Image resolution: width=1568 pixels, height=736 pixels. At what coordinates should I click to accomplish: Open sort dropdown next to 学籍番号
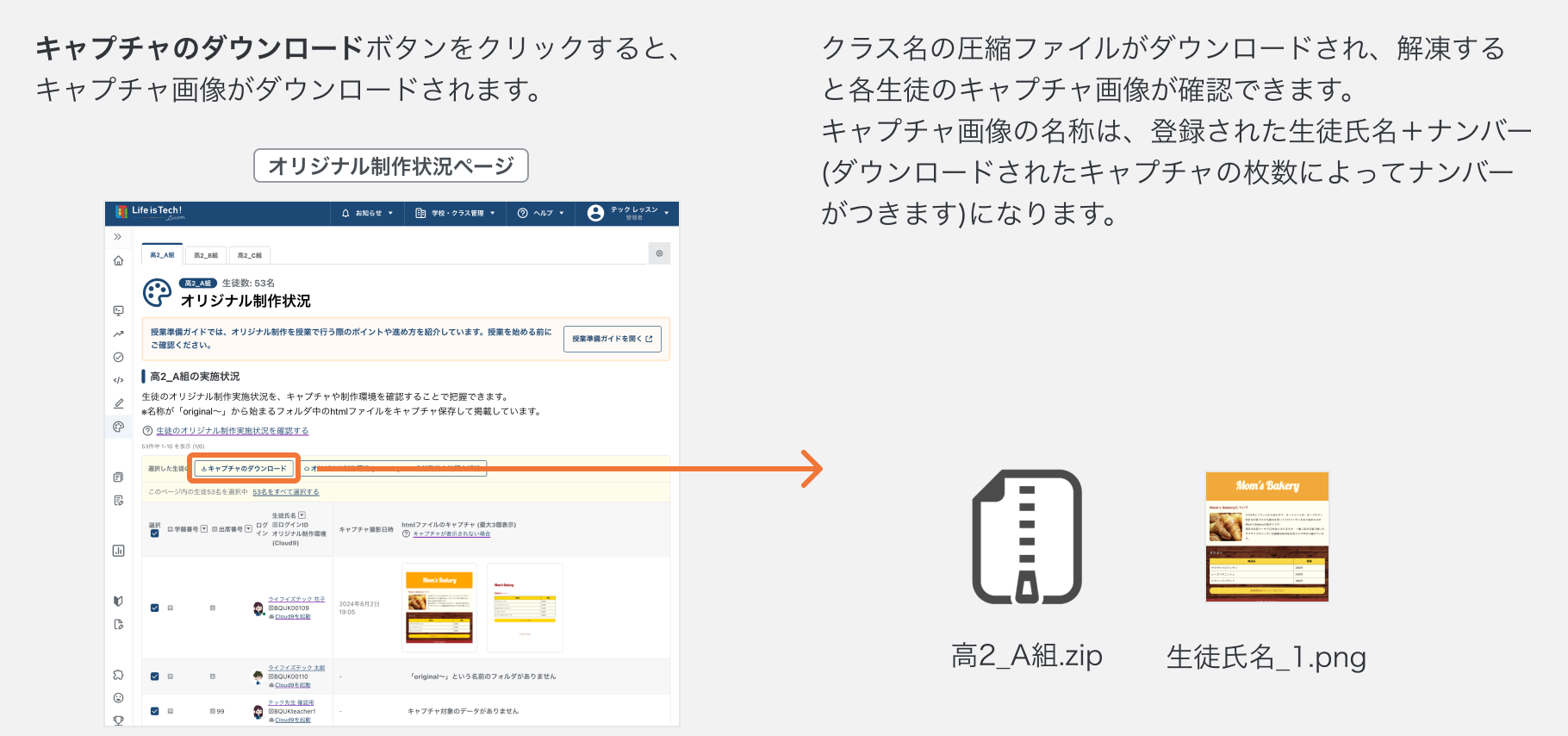click(x=204, y=529)
